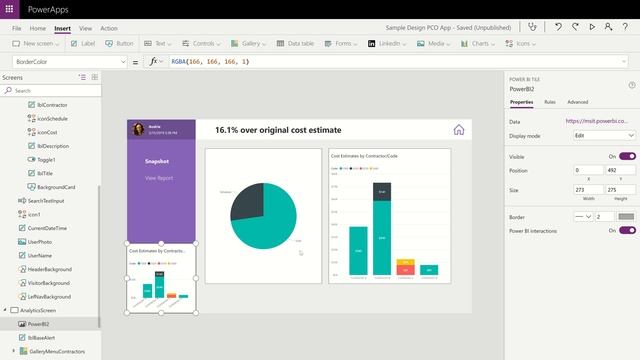Open the Forms dropdown
Image resolution: width=640 pixels, height=360 pixels.
341,44
